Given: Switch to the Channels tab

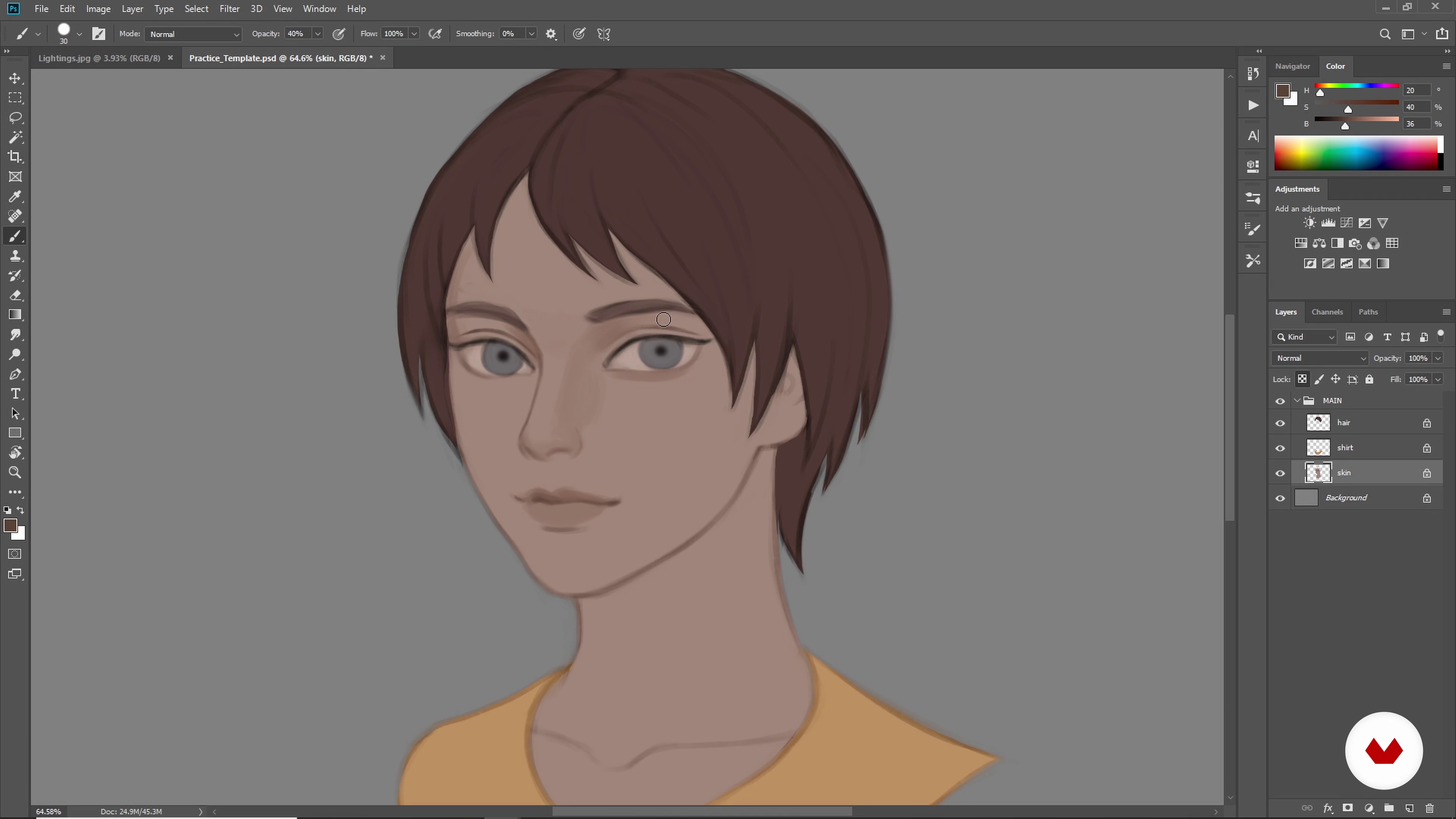Looking at the screenshot, I should pyautogui.click(x=1327, y=312).
